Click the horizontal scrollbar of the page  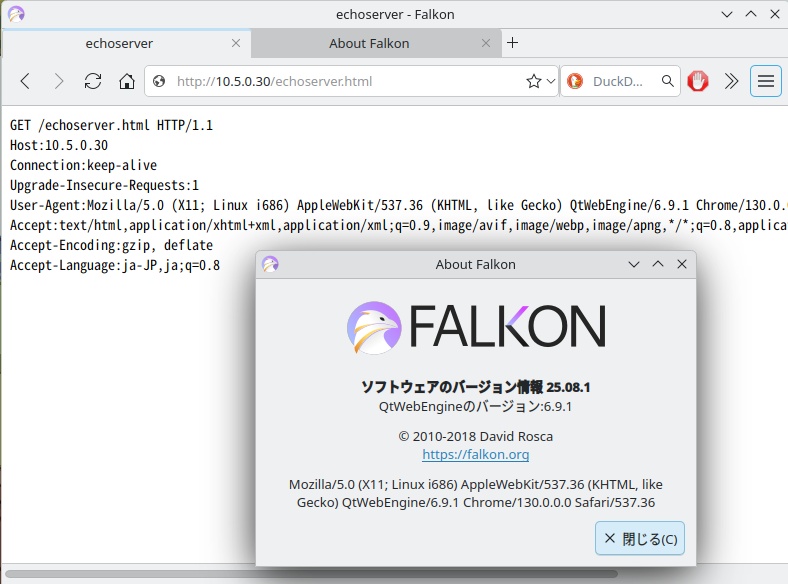pyautogui.click(x=312, y=574)
